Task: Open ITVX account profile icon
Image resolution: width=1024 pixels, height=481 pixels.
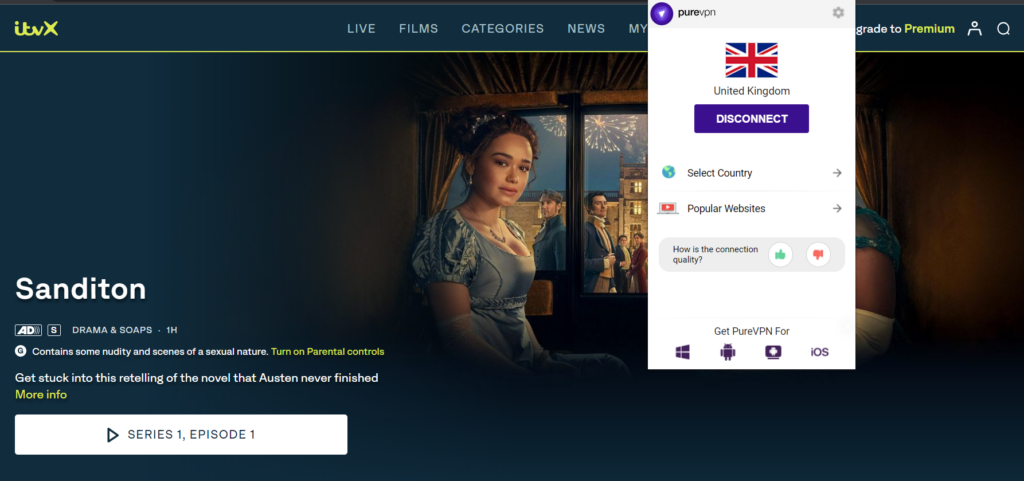Action: tap(974, 29)
